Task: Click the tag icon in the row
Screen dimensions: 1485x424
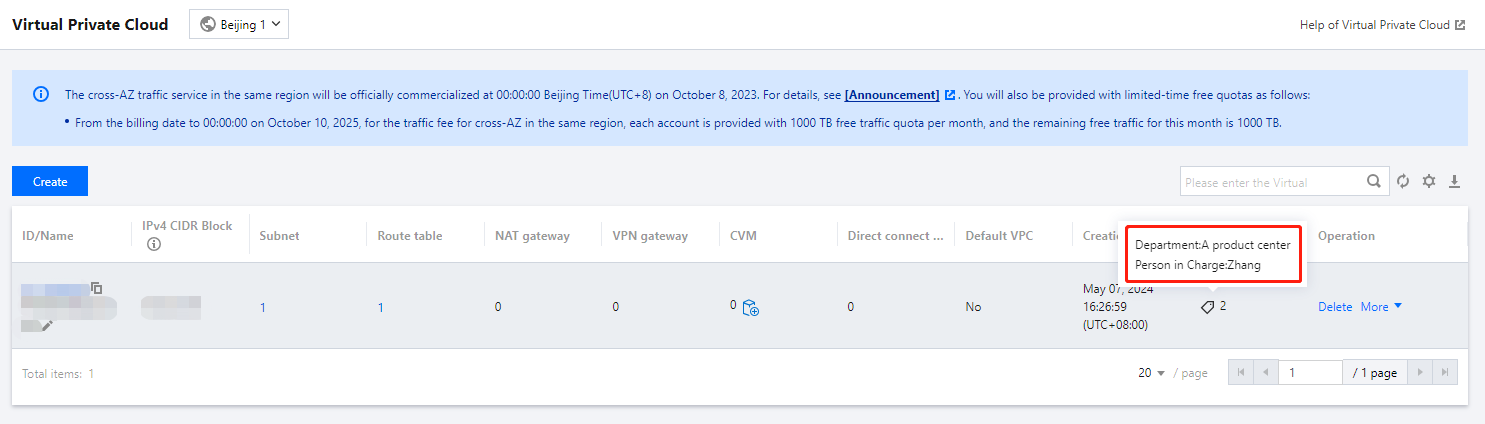Action: (1208, 307)
